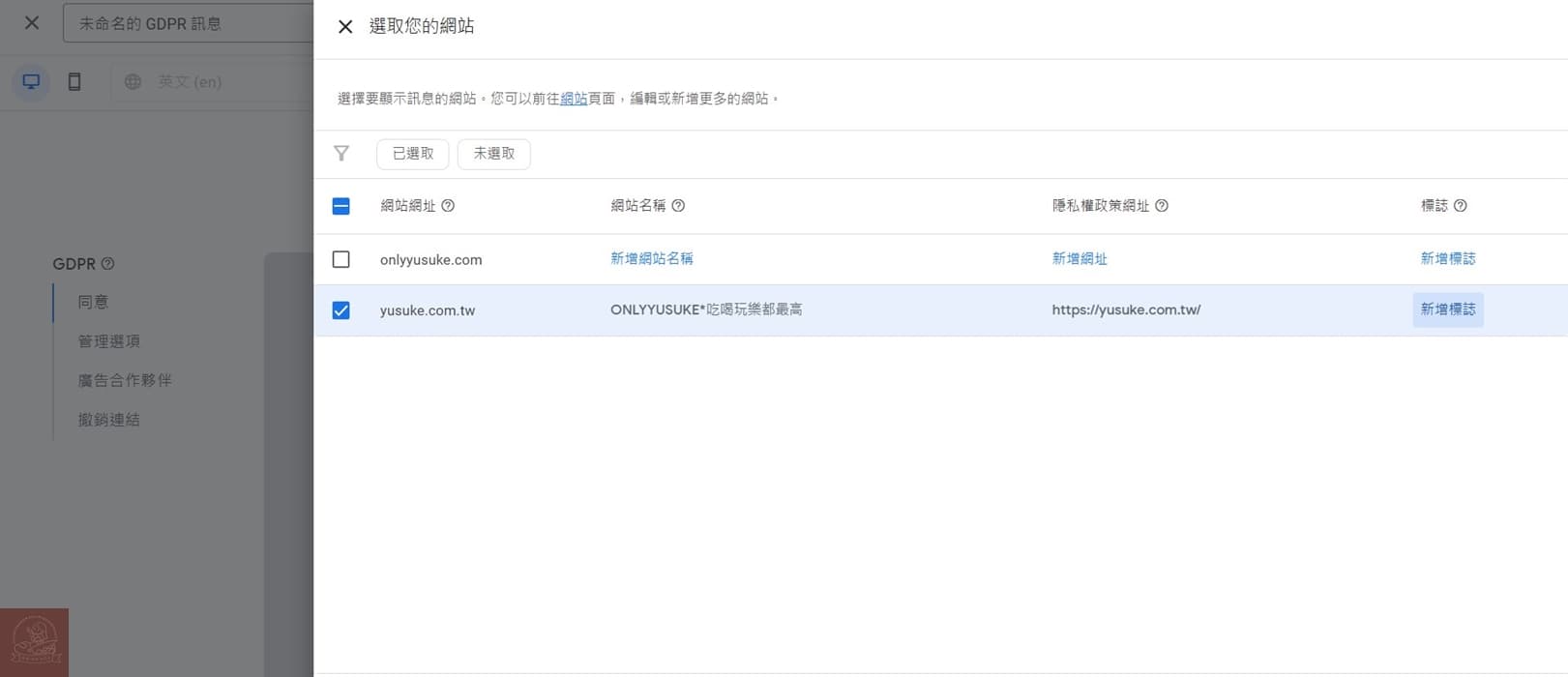Click the 網站名稱 column header

638,206
